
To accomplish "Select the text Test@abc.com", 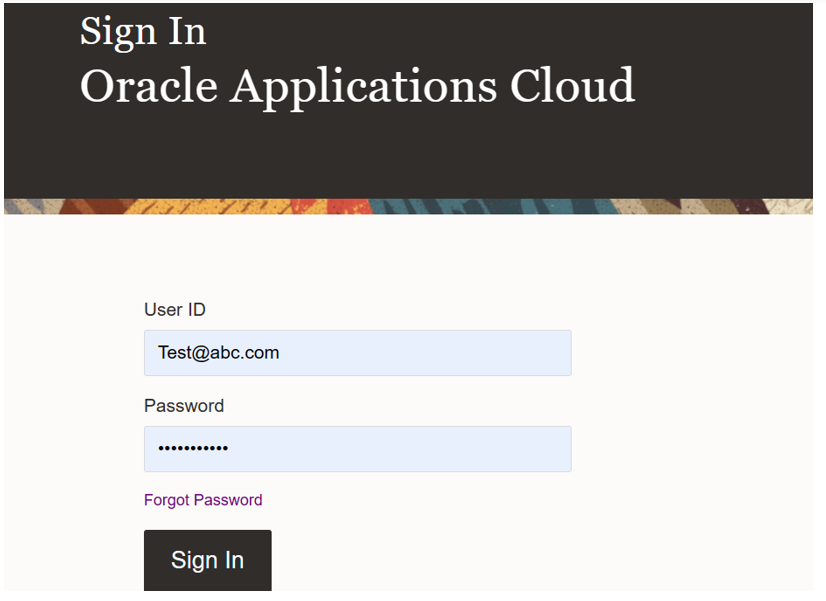I will (x=219, y=352).
